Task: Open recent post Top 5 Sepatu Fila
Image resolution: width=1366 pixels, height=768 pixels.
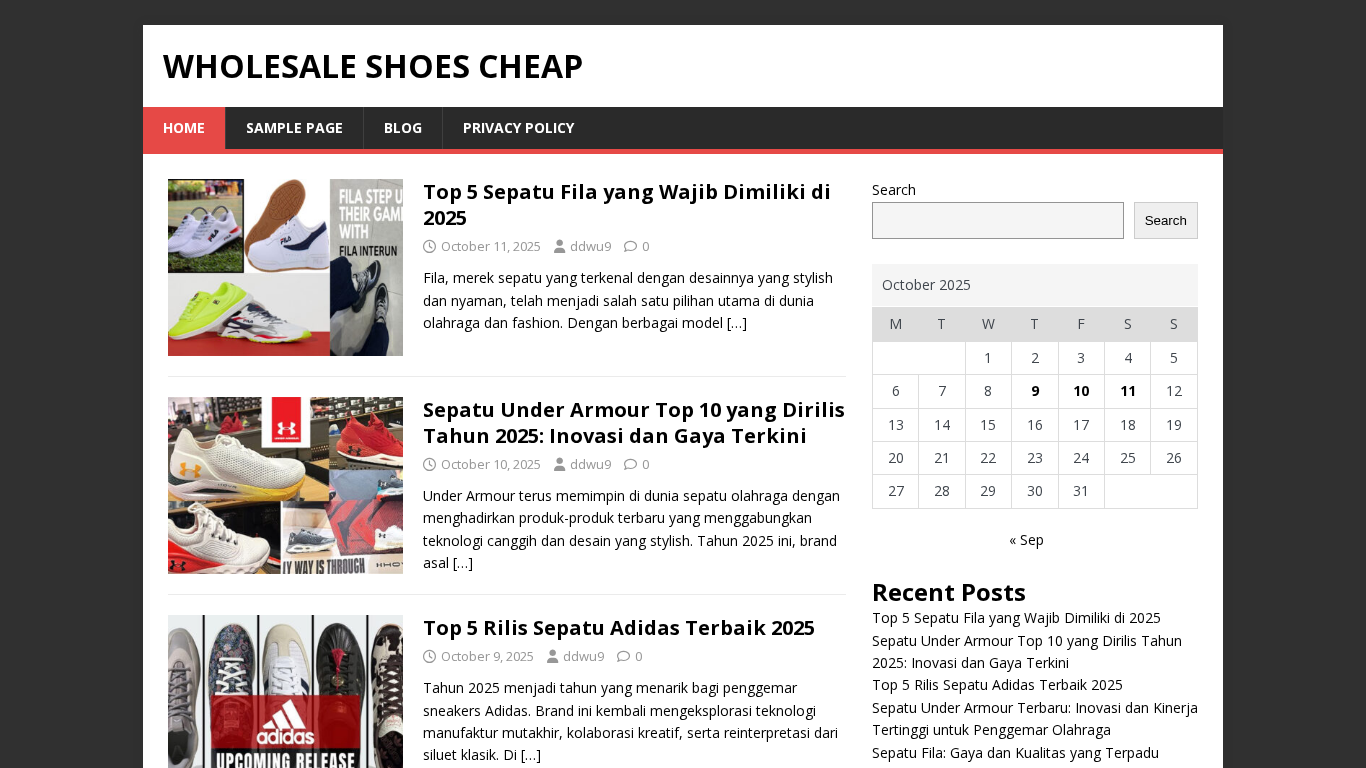Action: [x=1016, y=618]
